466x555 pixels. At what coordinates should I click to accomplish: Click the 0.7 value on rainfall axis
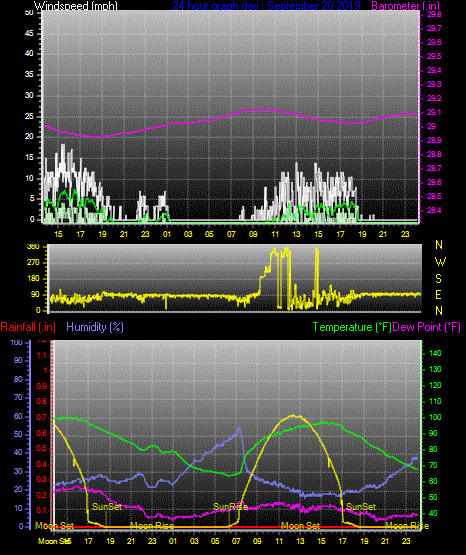[42, 417]
